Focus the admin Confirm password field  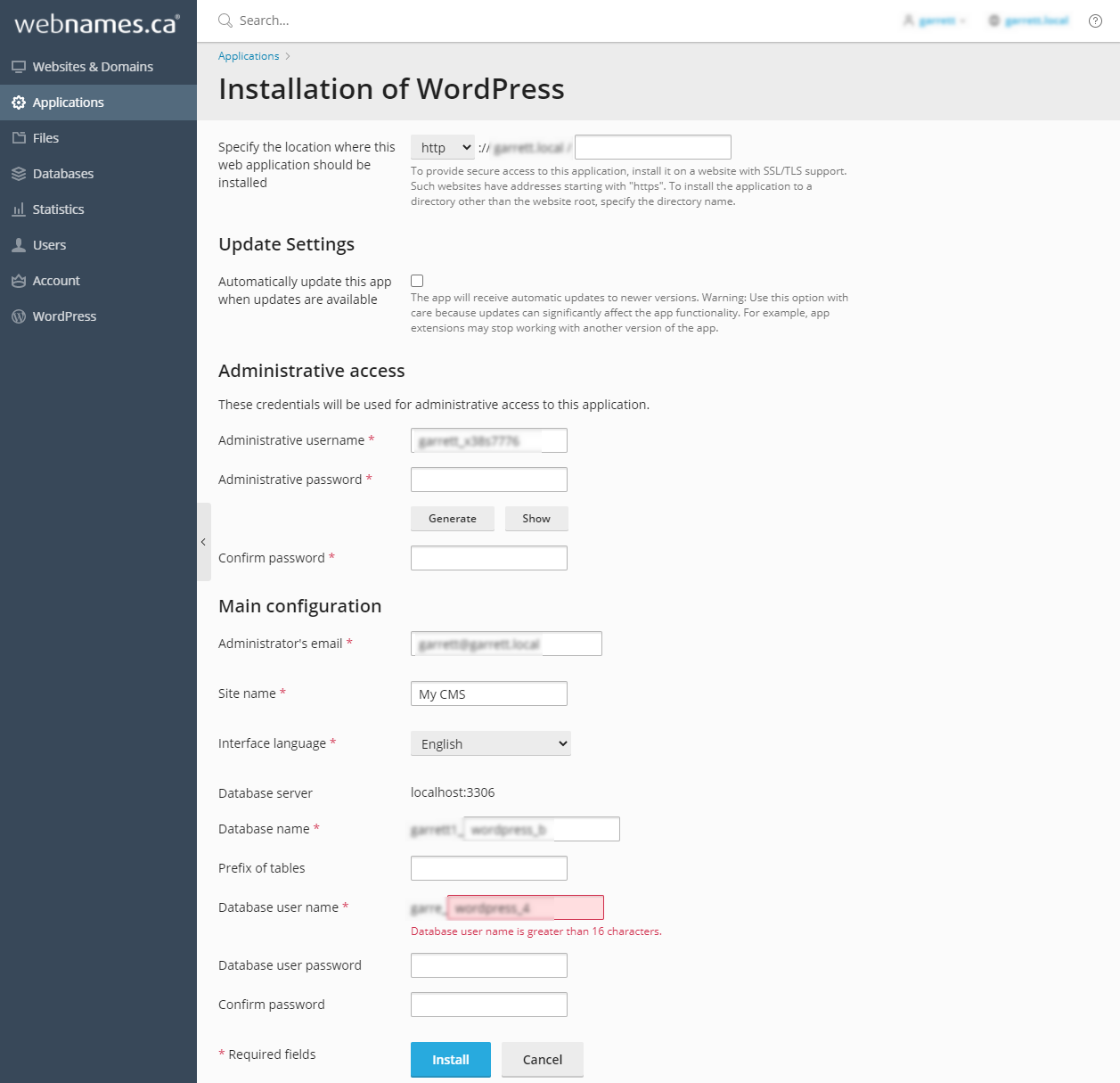pyautogui.click(x=489, y=558)
